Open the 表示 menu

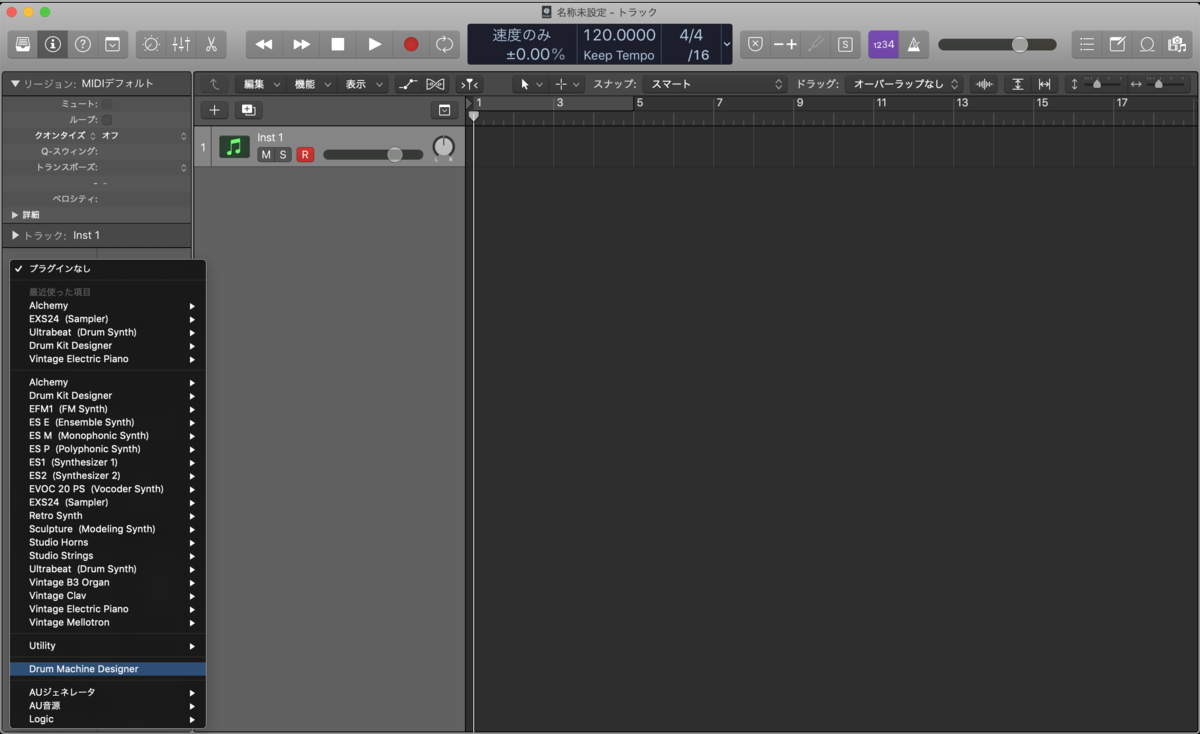click(364, 84)
